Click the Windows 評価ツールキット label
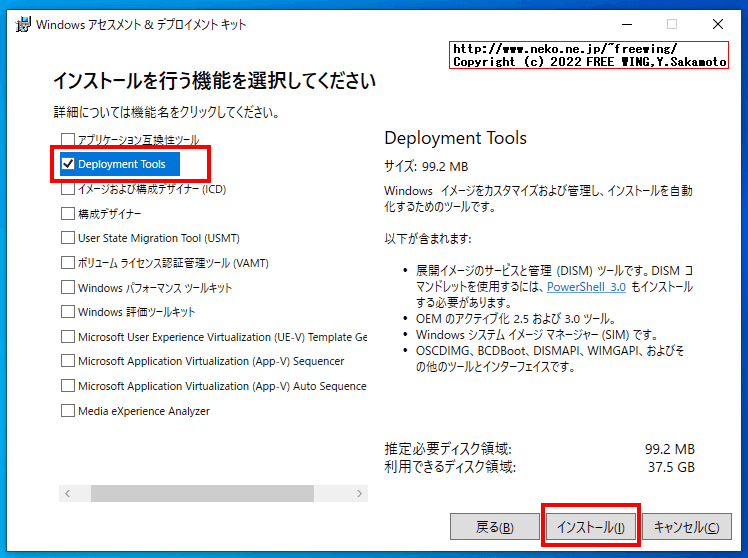748x558 pixels. point(136,312)
